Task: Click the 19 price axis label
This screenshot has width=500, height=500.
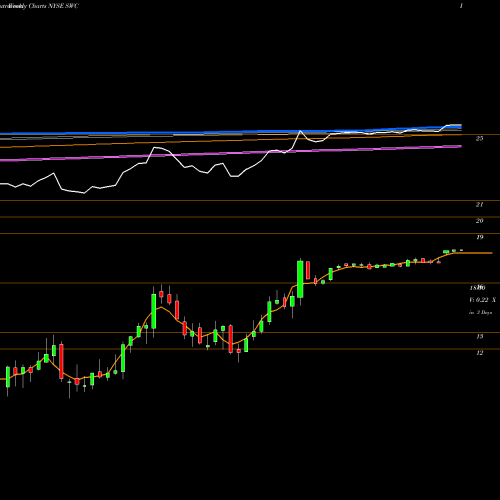Action: point(479,237)
